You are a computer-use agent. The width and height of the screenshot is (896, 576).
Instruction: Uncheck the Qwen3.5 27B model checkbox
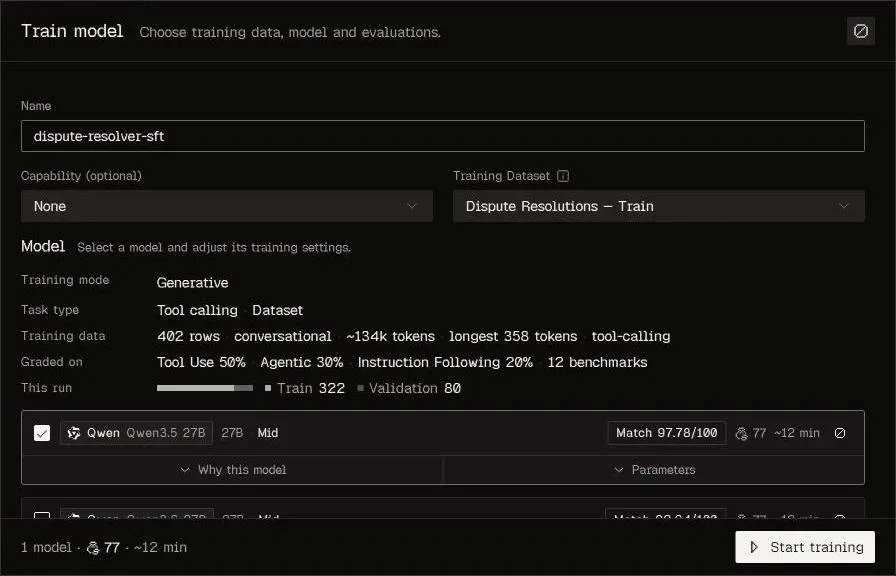[x=42, y=433]
